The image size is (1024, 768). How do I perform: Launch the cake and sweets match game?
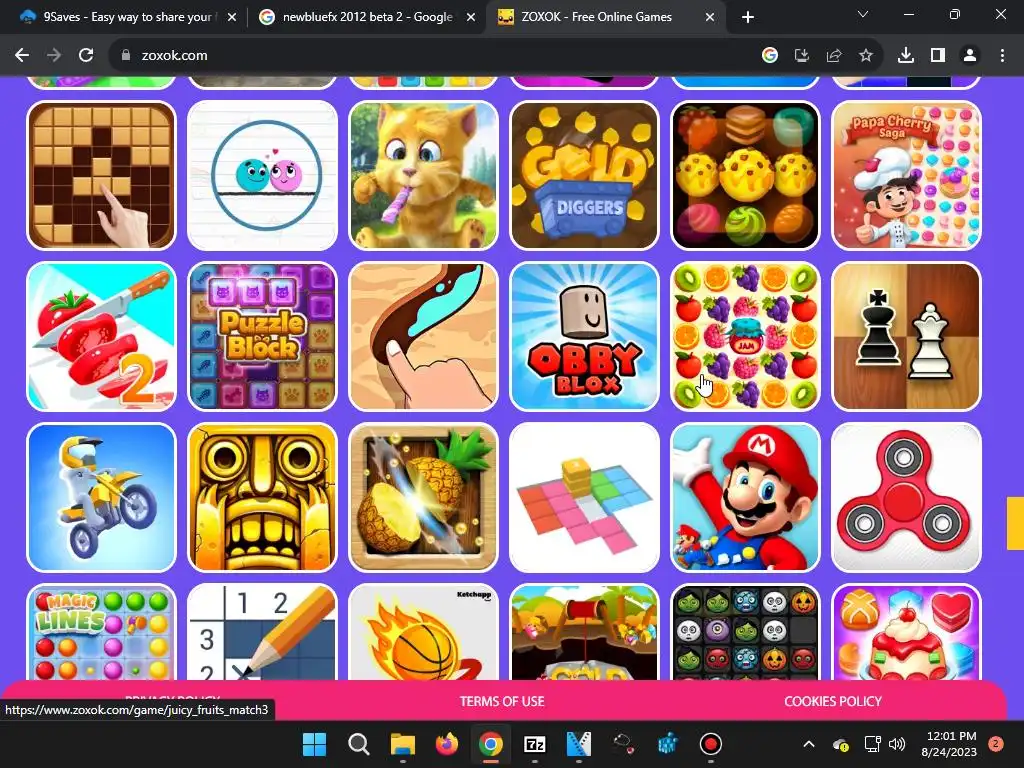pos(906,632)
